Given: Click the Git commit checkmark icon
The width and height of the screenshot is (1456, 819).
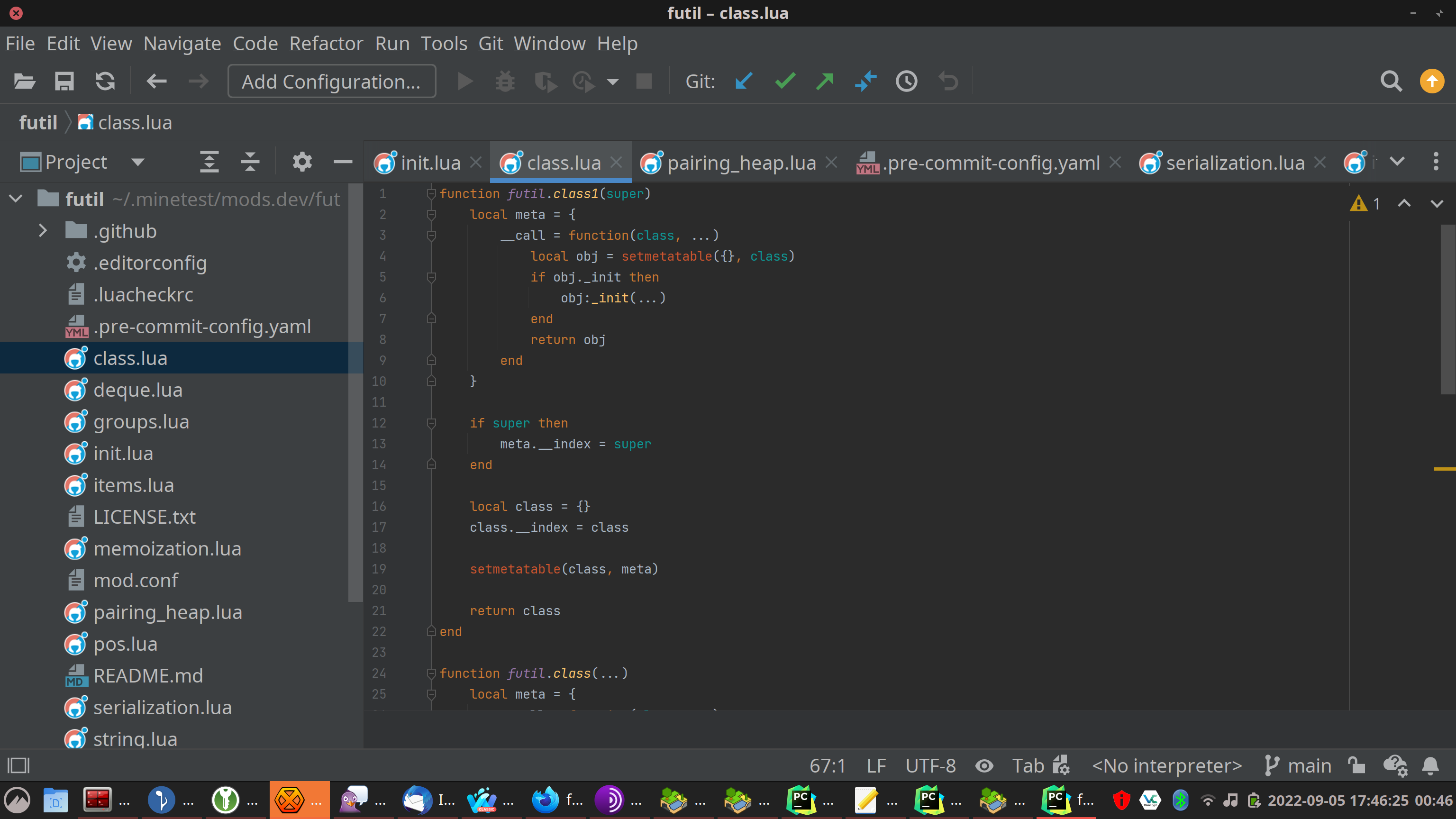Looking at the screenshot, I should (x=785, y=82).
